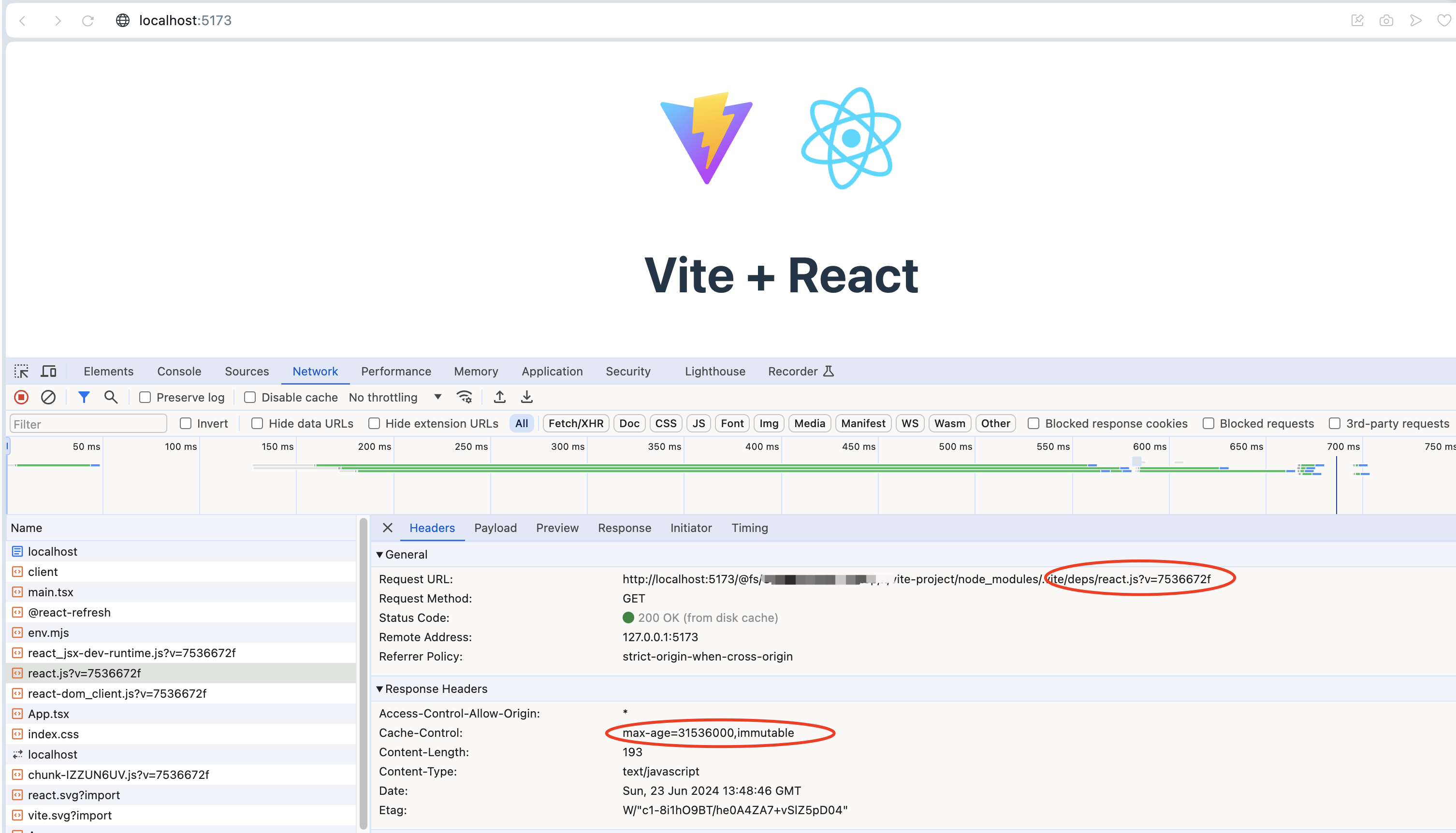The width and height of the screenshot is (1456, 833).
Task: Enable the Disable cache checkbox
Action: (x=249, y=397)
